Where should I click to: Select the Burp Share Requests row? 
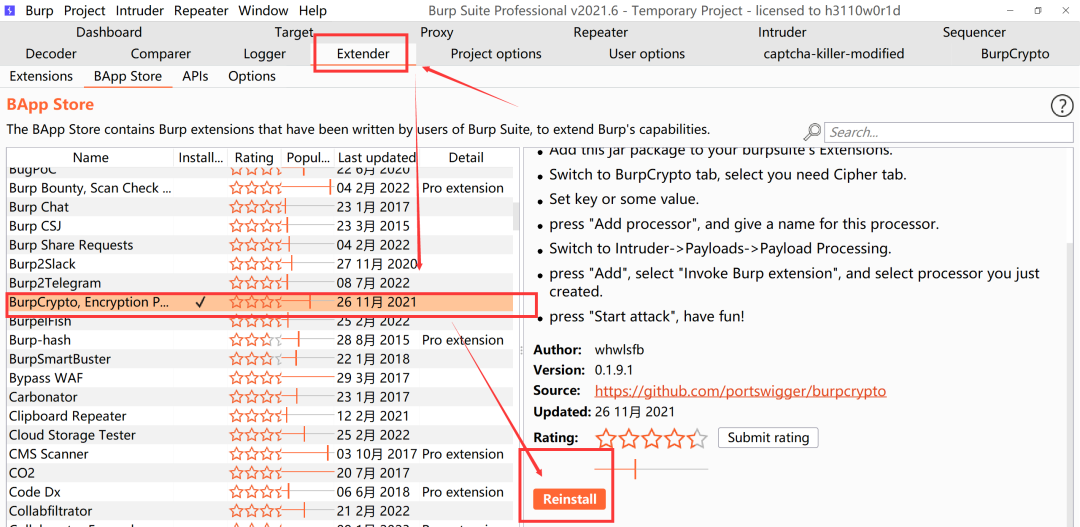click(x=260, y=245)
